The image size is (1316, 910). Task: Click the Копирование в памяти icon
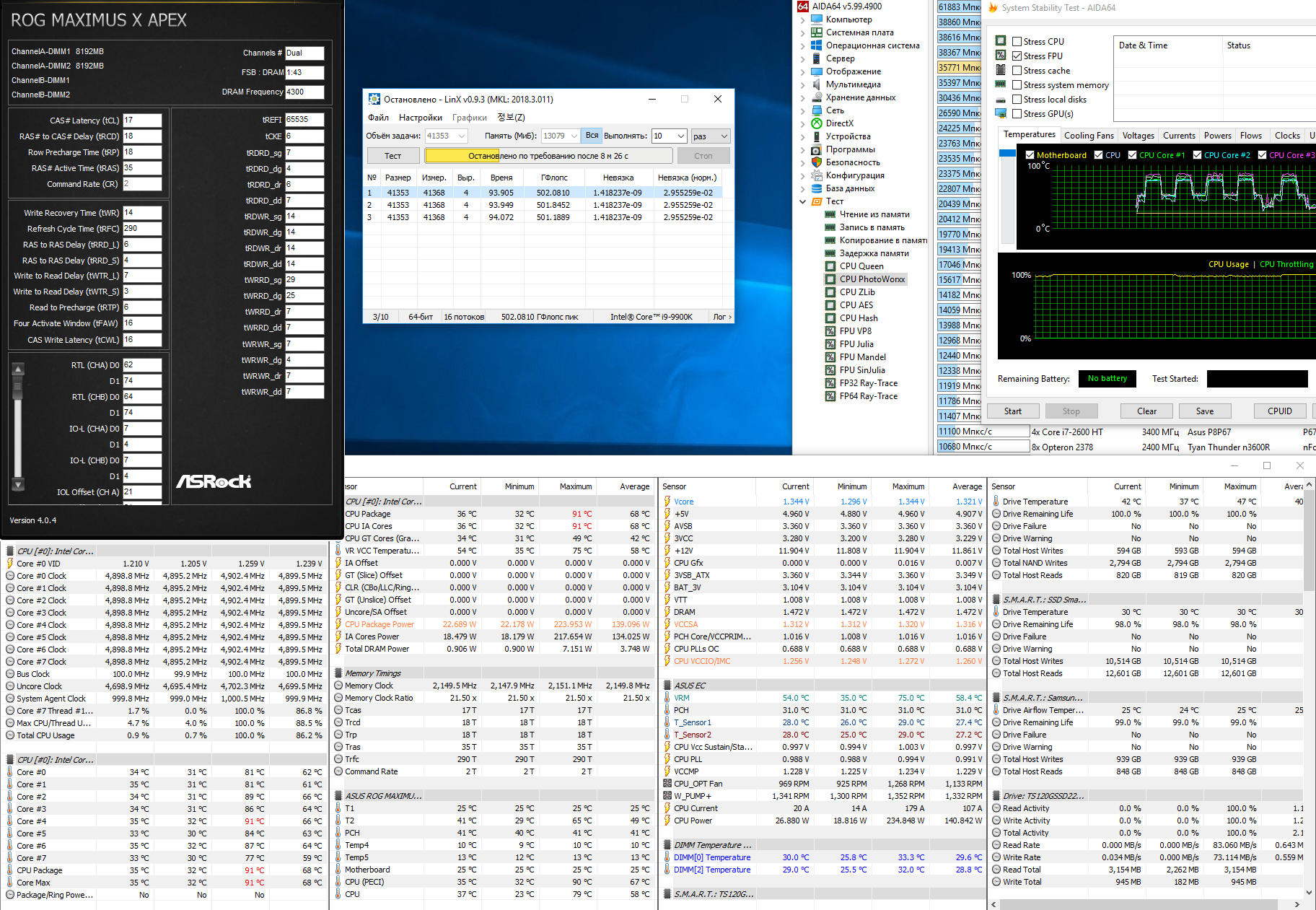pos(830,240)
